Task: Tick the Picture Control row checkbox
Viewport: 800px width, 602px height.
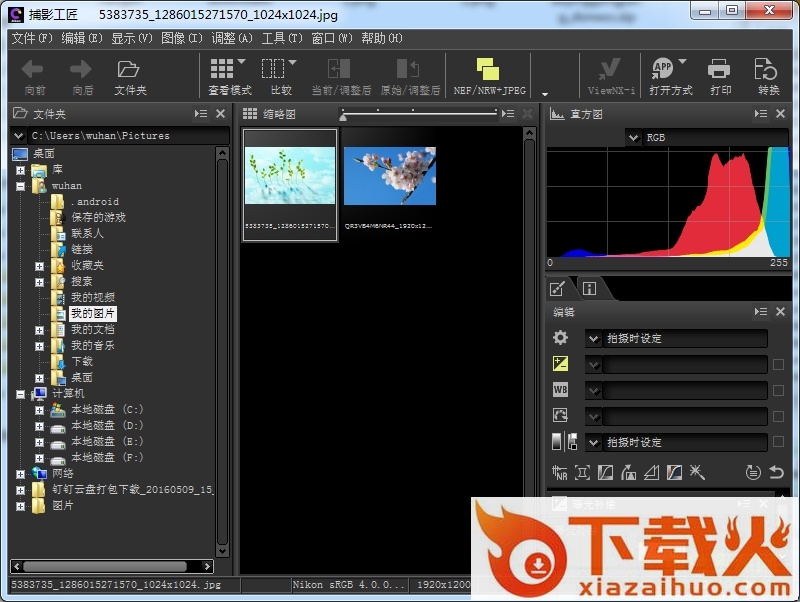Action: pyautogui.click(x=779, y=416)
